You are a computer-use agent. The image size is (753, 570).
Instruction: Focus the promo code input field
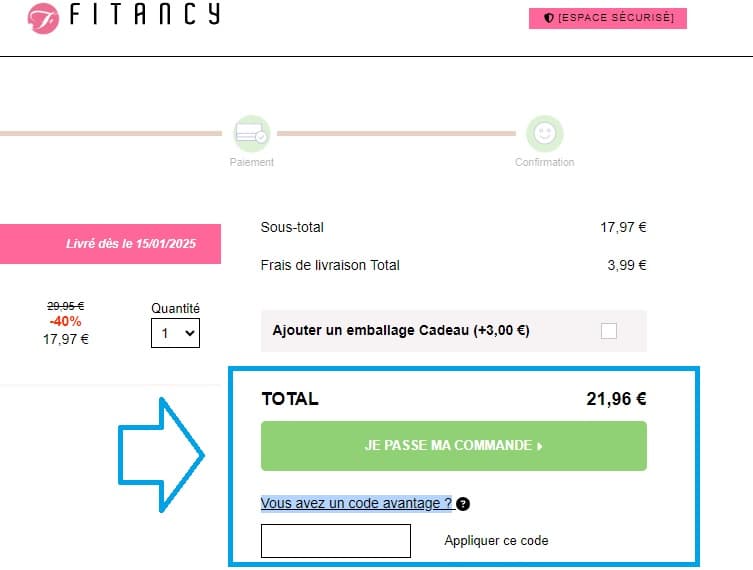tap(336, 541)
